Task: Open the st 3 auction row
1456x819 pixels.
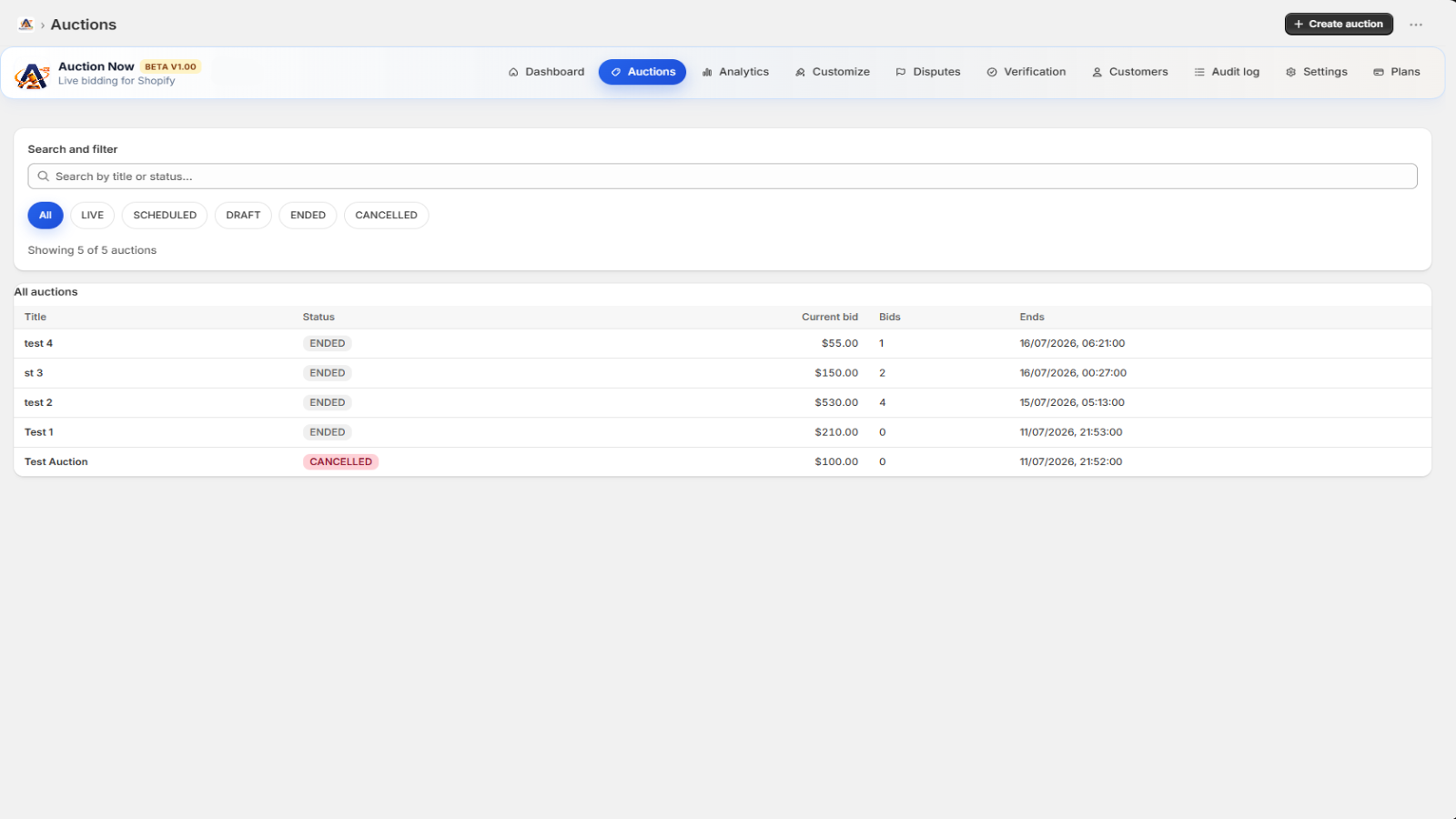Action: (x=723, y=373)
